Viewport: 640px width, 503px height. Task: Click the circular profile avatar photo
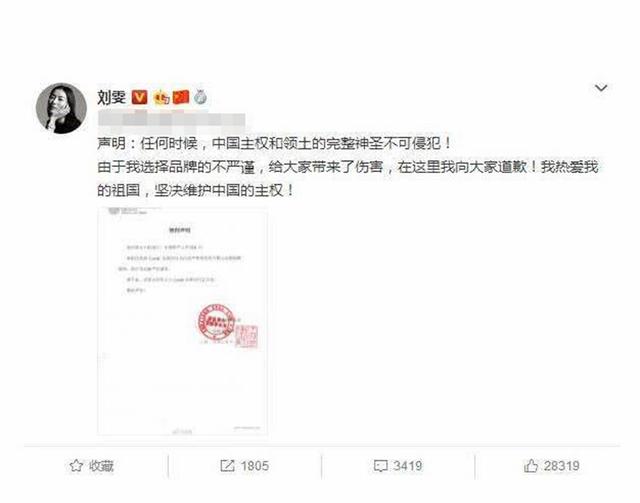[61, 108]
